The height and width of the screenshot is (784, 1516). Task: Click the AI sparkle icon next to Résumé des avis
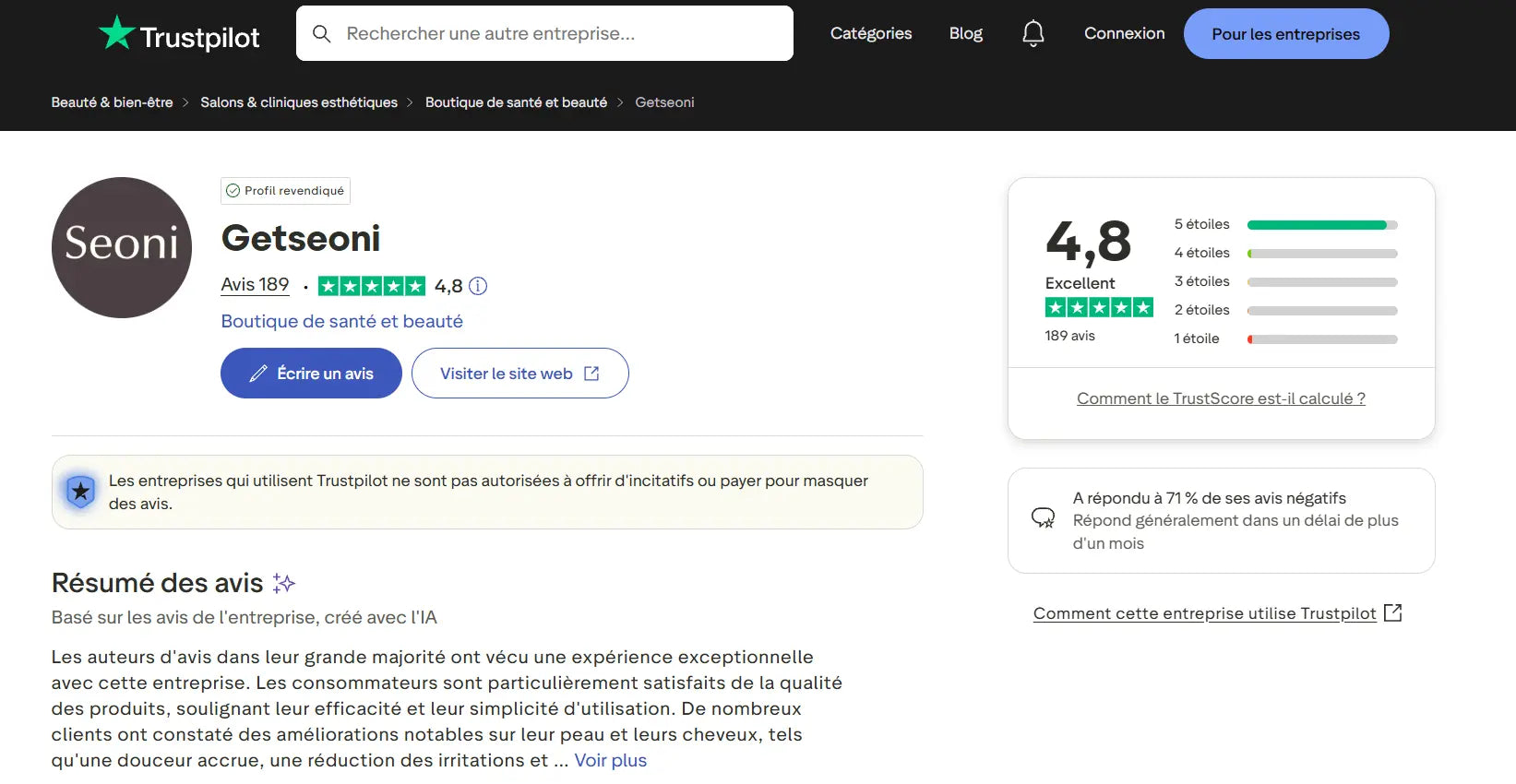(x=283, y=583)
